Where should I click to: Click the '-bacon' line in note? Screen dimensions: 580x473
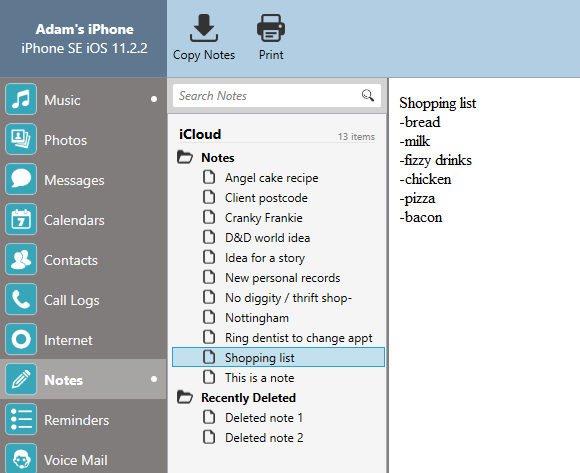[x=421, y=217]
